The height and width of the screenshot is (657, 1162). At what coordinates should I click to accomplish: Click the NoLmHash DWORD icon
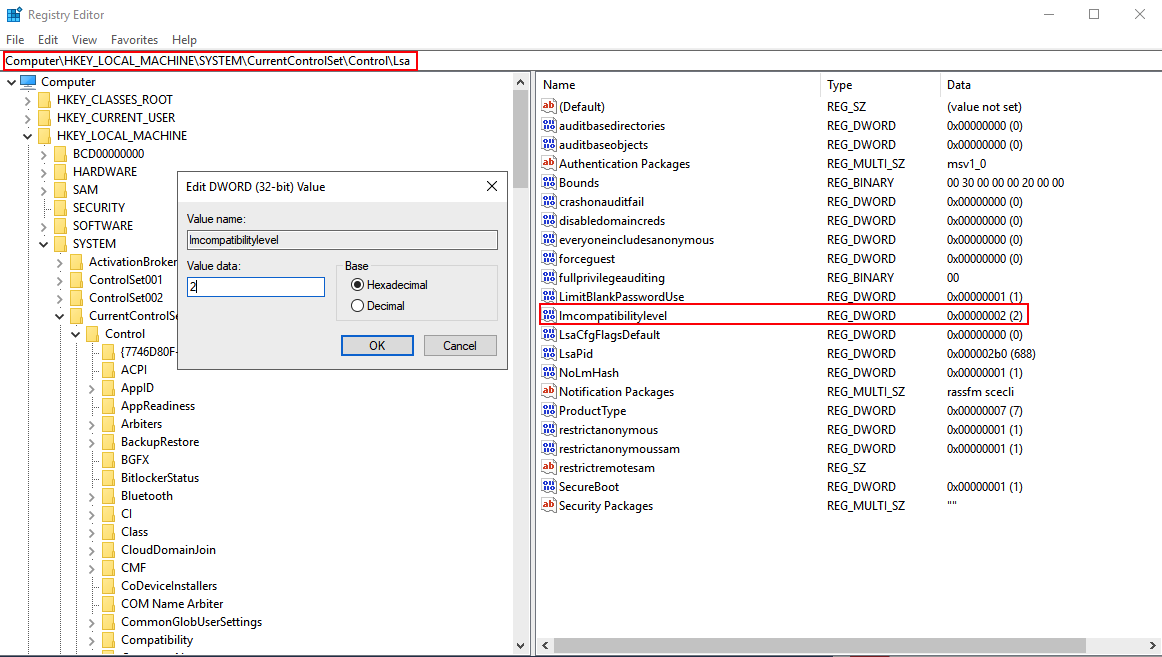pos(548,373)
